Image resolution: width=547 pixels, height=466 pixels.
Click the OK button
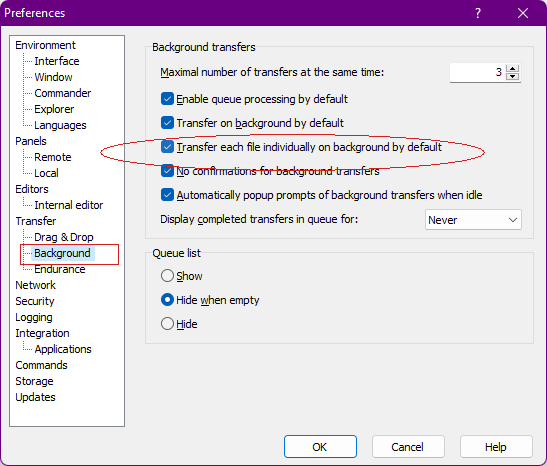click(320, 446)
